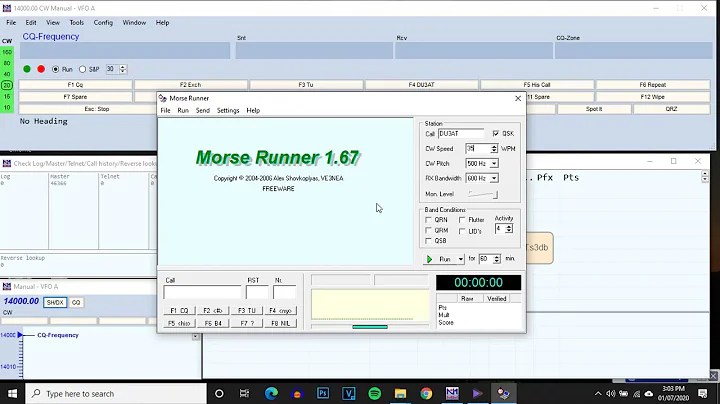This screenshot has height=404, width=720.
Task: Open the app icon beside Edge on taskbar
Action: point(297,393)
